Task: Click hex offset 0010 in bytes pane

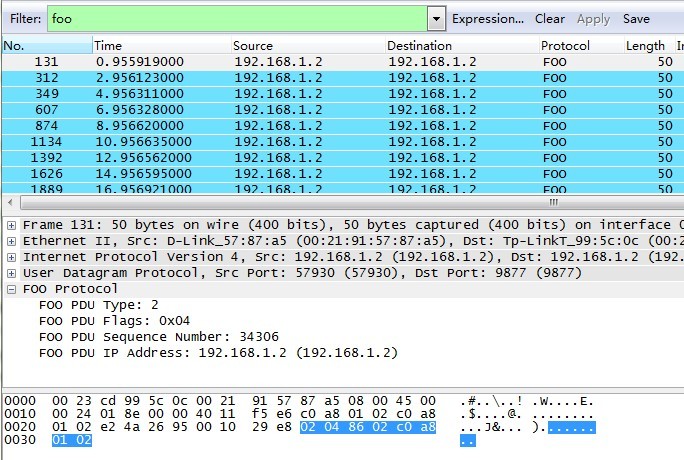Action: click(x=20, y=414)
